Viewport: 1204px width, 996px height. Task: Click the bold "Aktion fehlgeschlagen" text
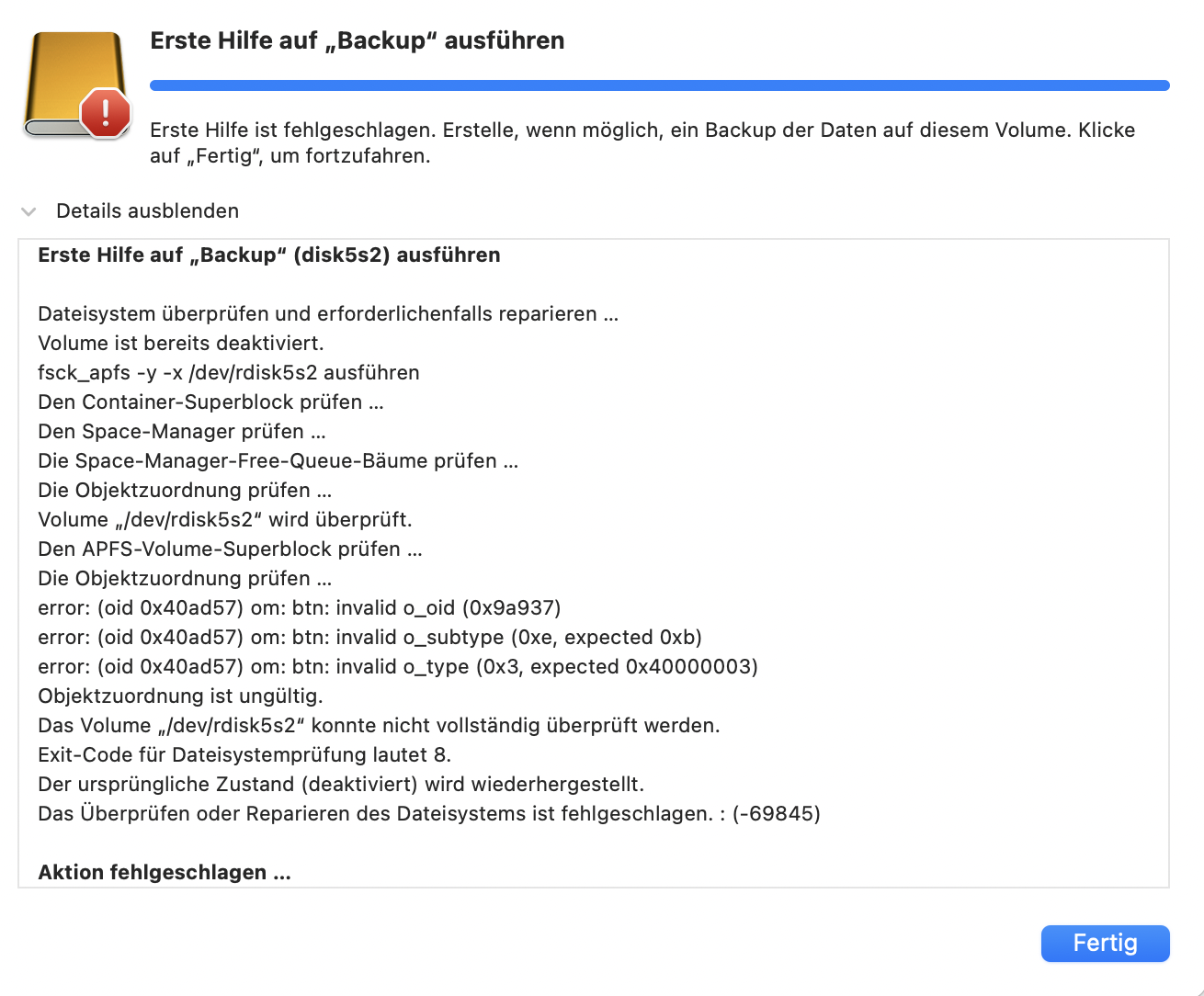click(x=164, y=873)
